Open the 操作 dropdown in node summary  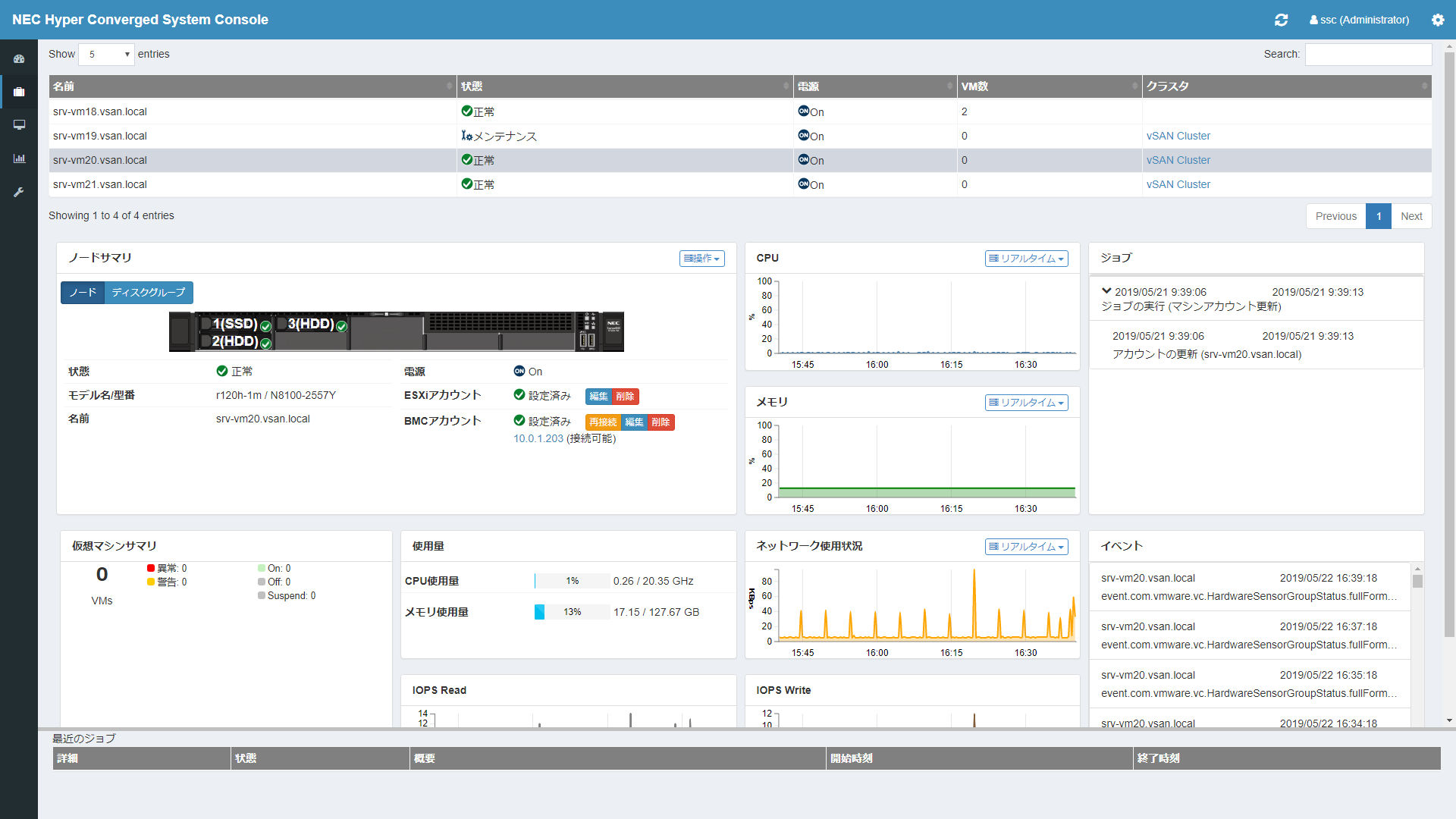(x=701, y=259)
